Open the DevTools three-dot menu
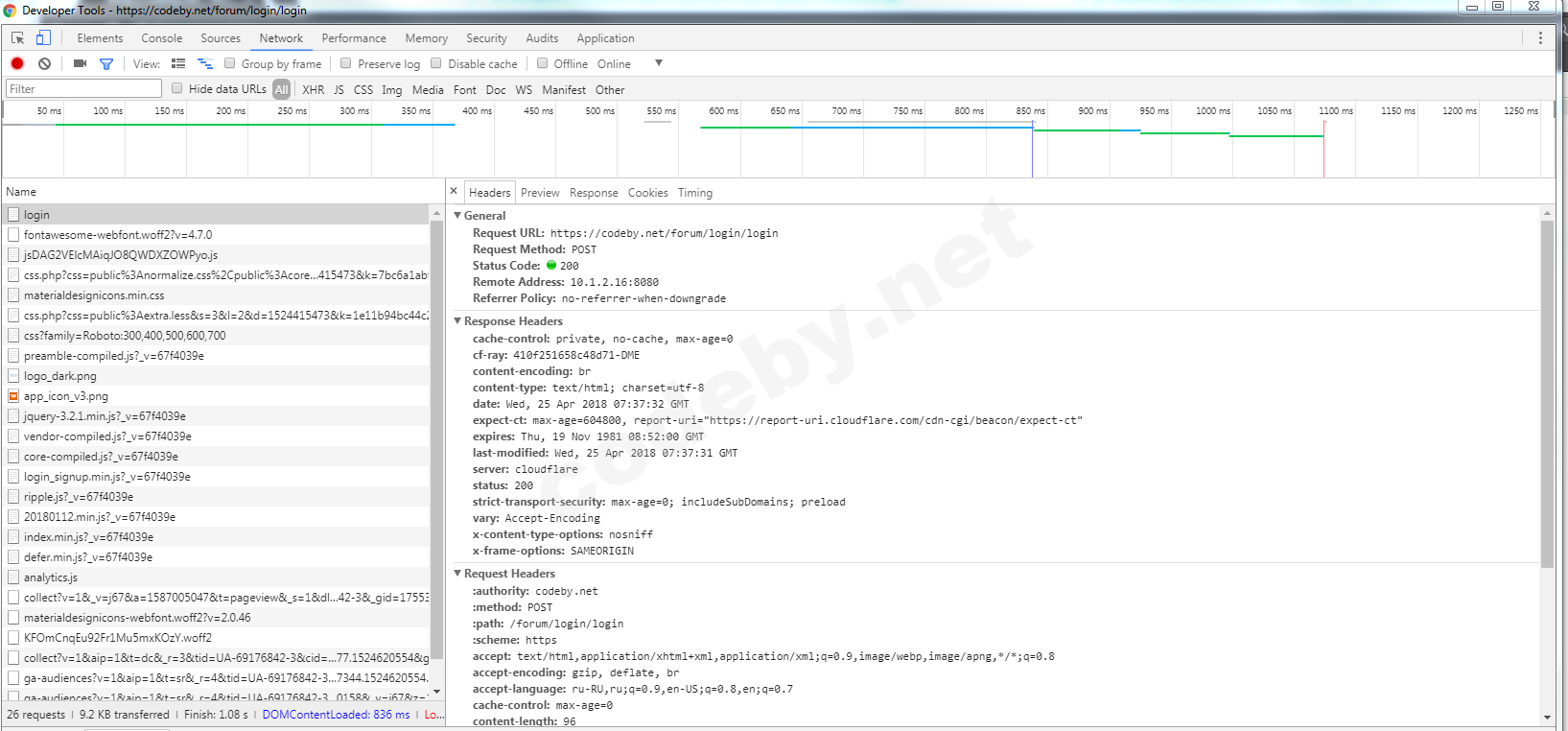 (x=1540, y=38)
